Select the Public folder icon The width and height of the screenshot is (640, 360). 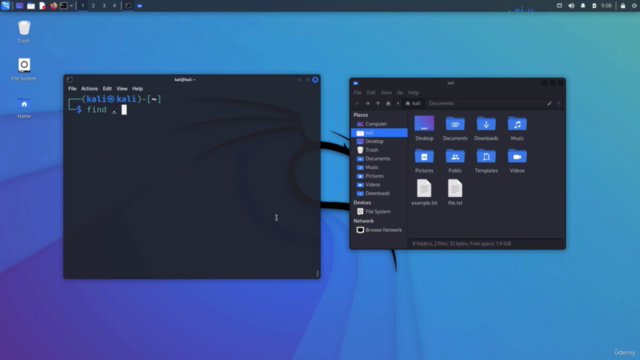click(x=455, y=160)
